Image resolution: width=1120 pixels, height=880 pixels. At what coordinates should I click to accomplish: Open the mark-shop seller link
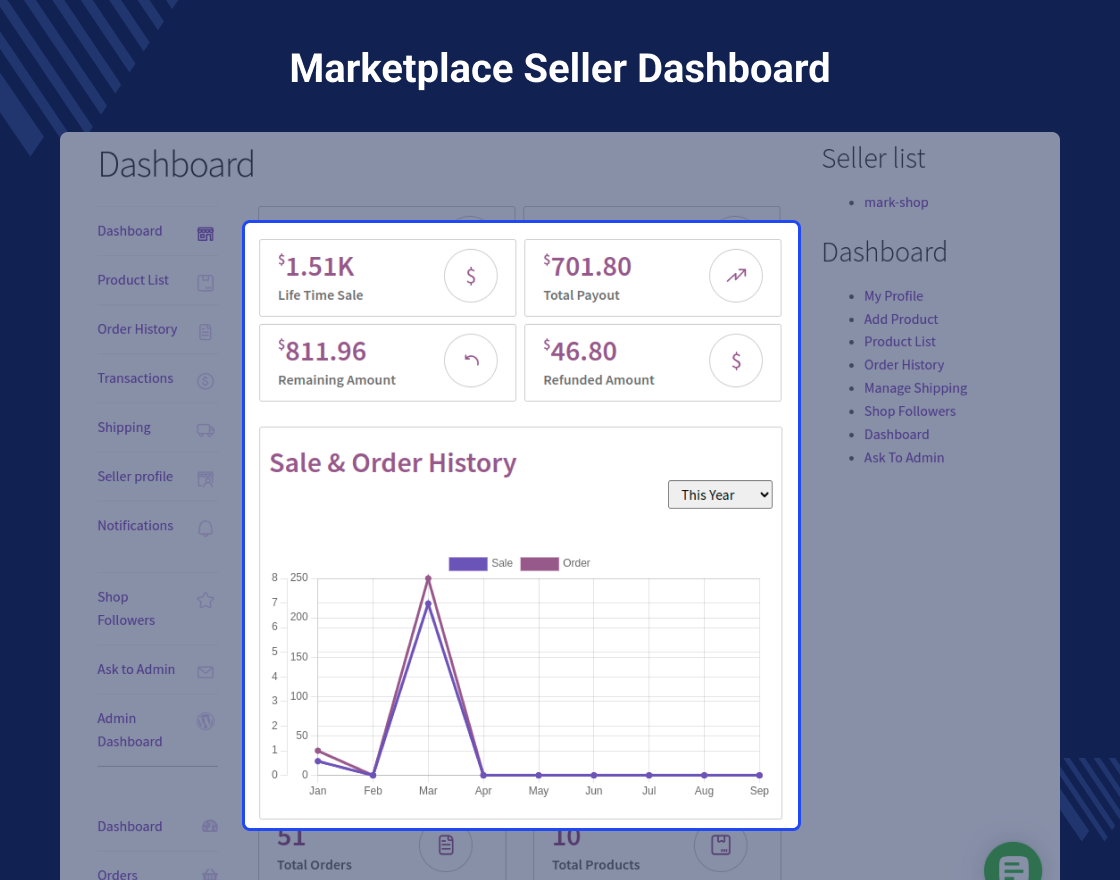click(896, 202)
